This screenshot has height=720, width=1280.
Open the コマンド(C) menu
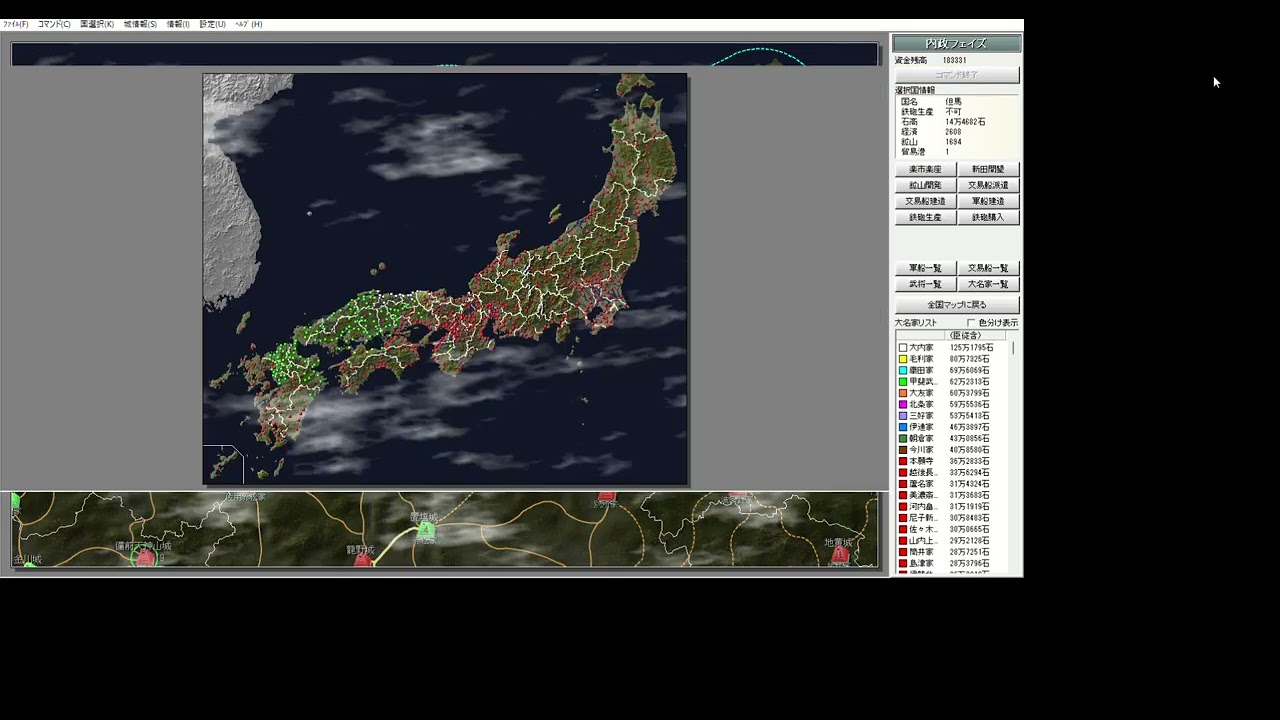click(54, 24)
